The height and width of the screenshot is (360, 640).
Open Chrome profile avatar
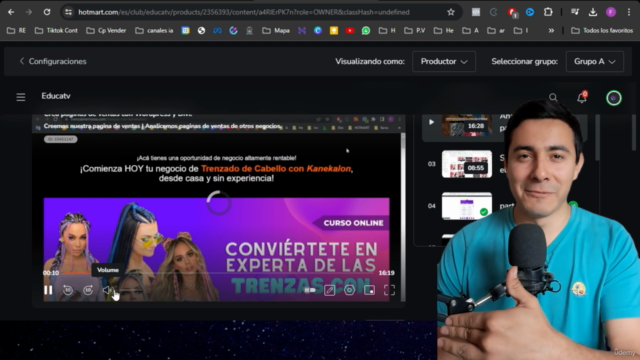[611, 12]
